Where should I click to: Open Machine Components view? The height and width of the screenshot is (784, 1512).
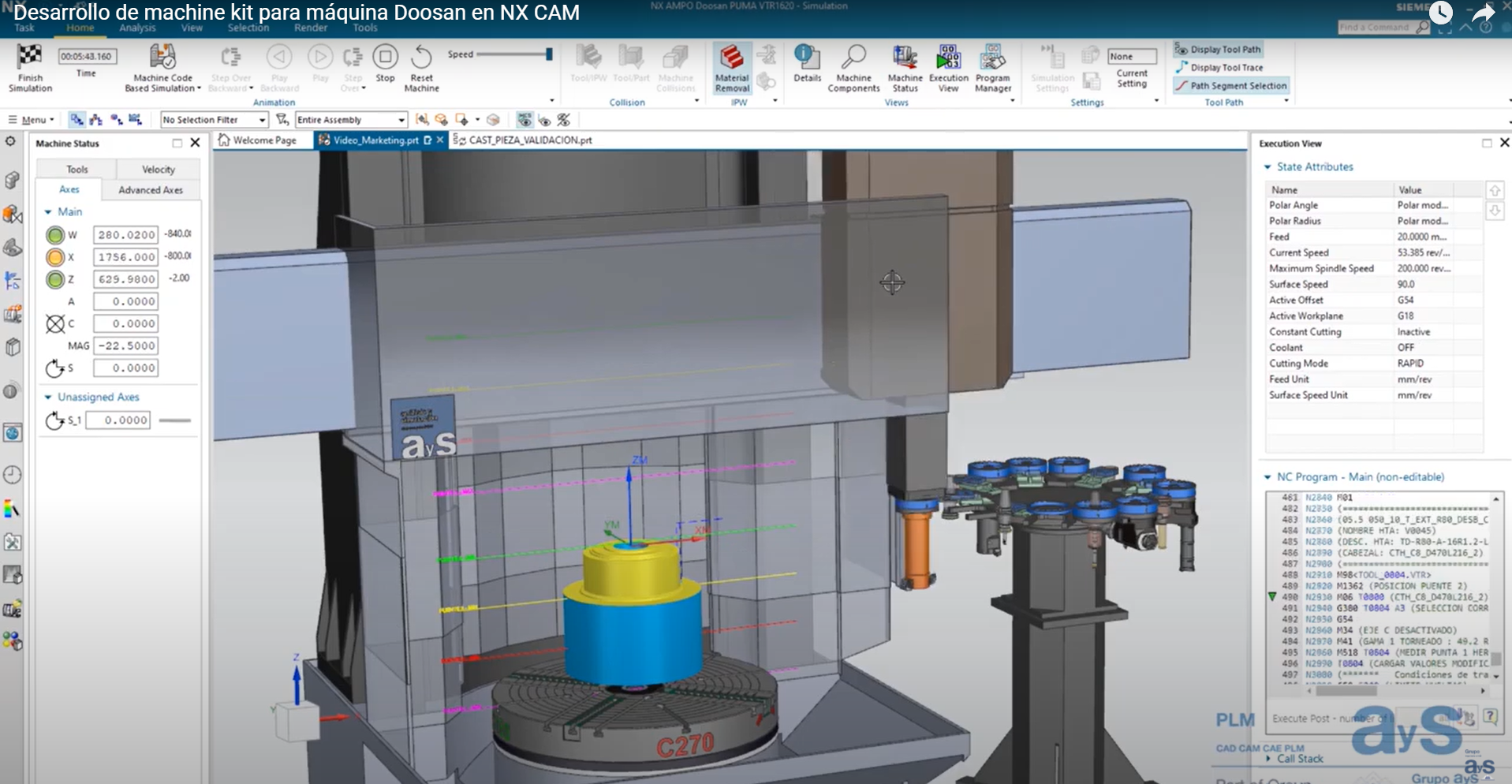(x=853, y=67)
